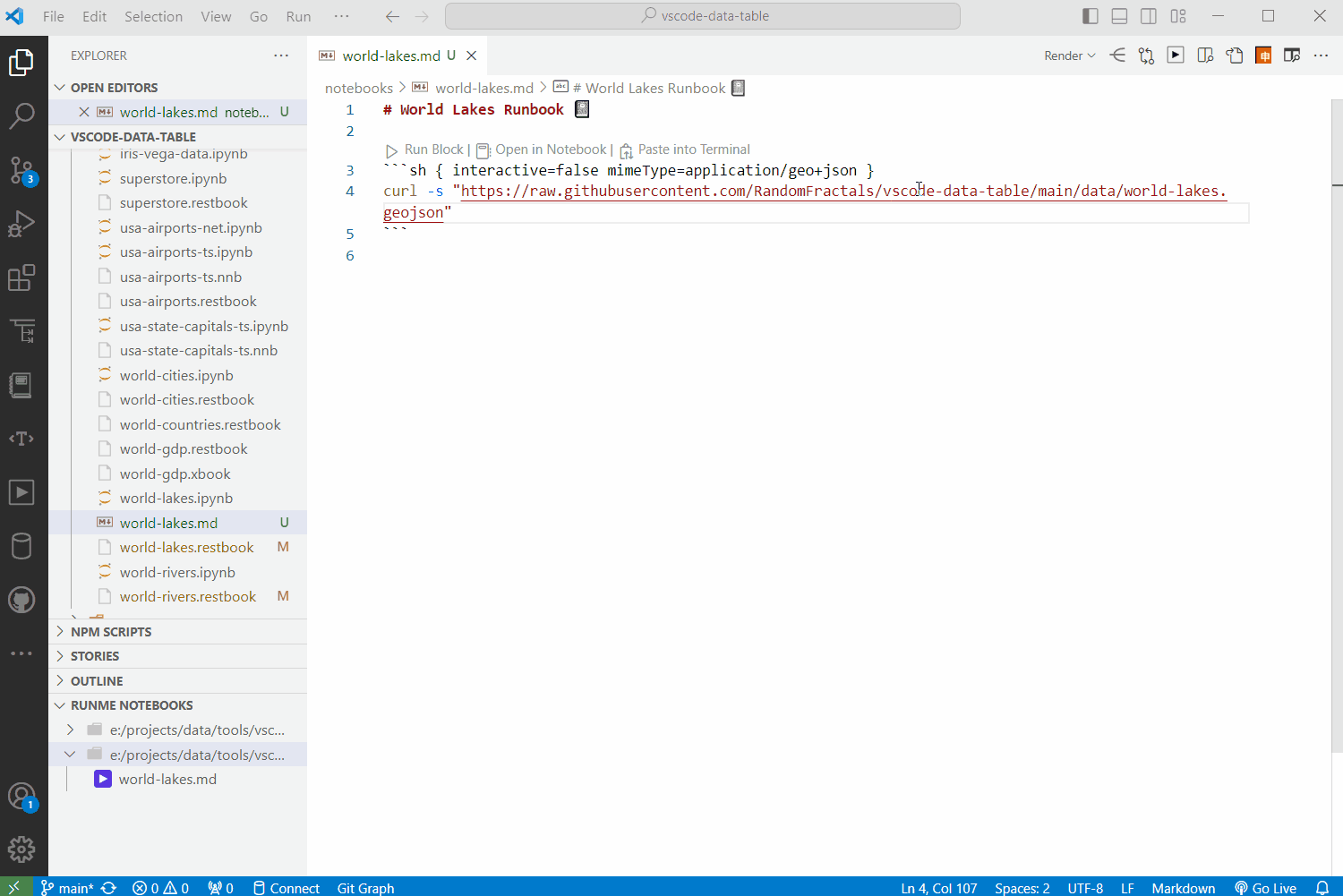
Task: Open the tree-table icon view in activity bar
Action: (x=21, y=331)
